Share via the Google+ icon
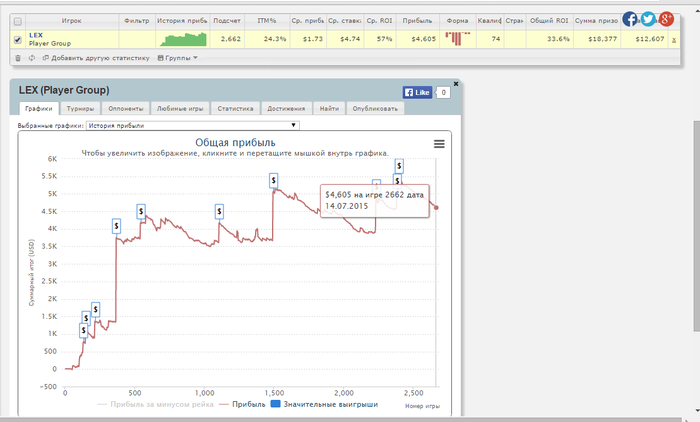Screen dimensions: 700x422 click(x=666, y=19)
